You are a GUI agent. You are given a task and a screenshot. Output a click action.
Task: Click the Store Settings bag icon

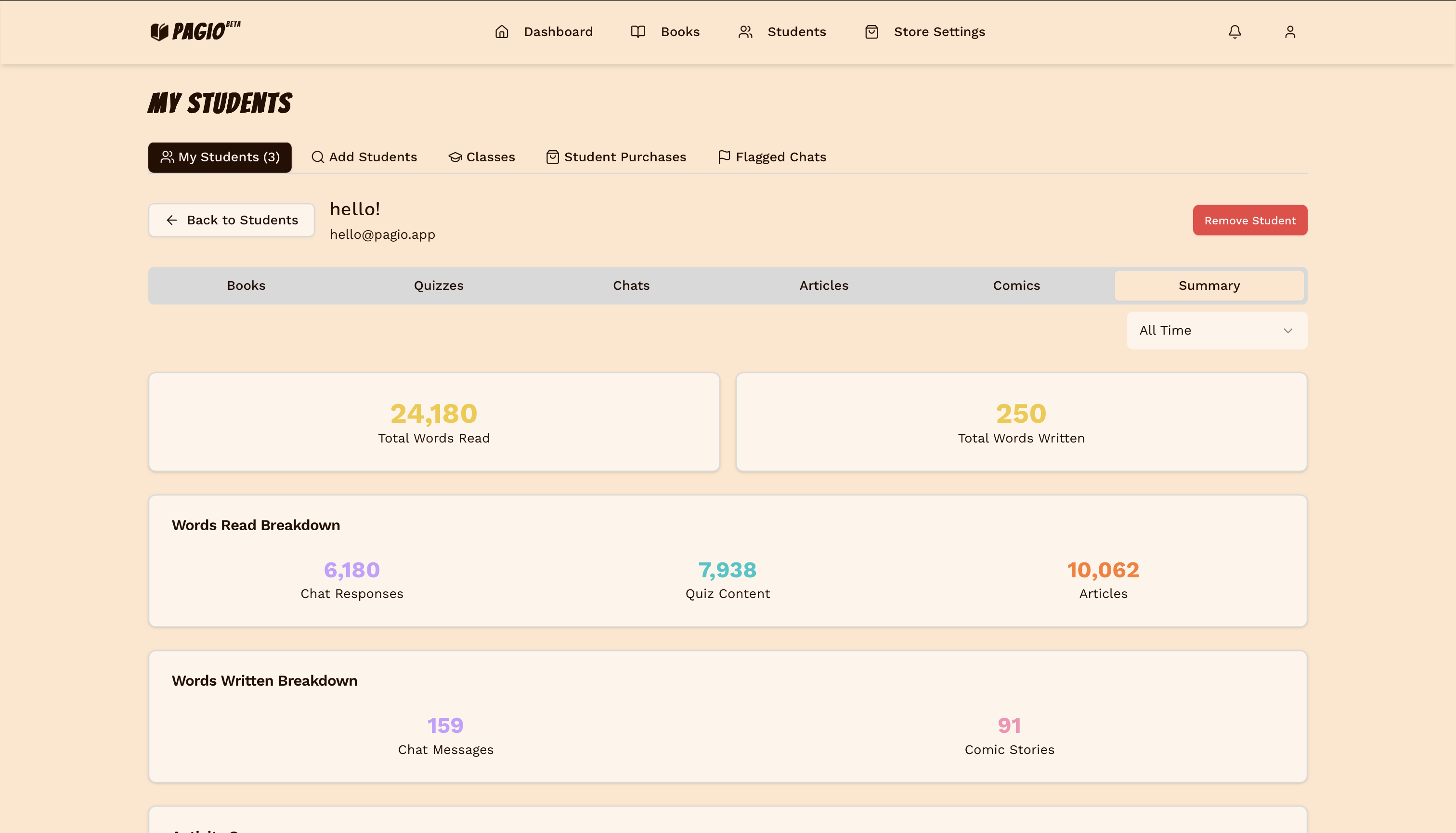(x=871, y=32)
